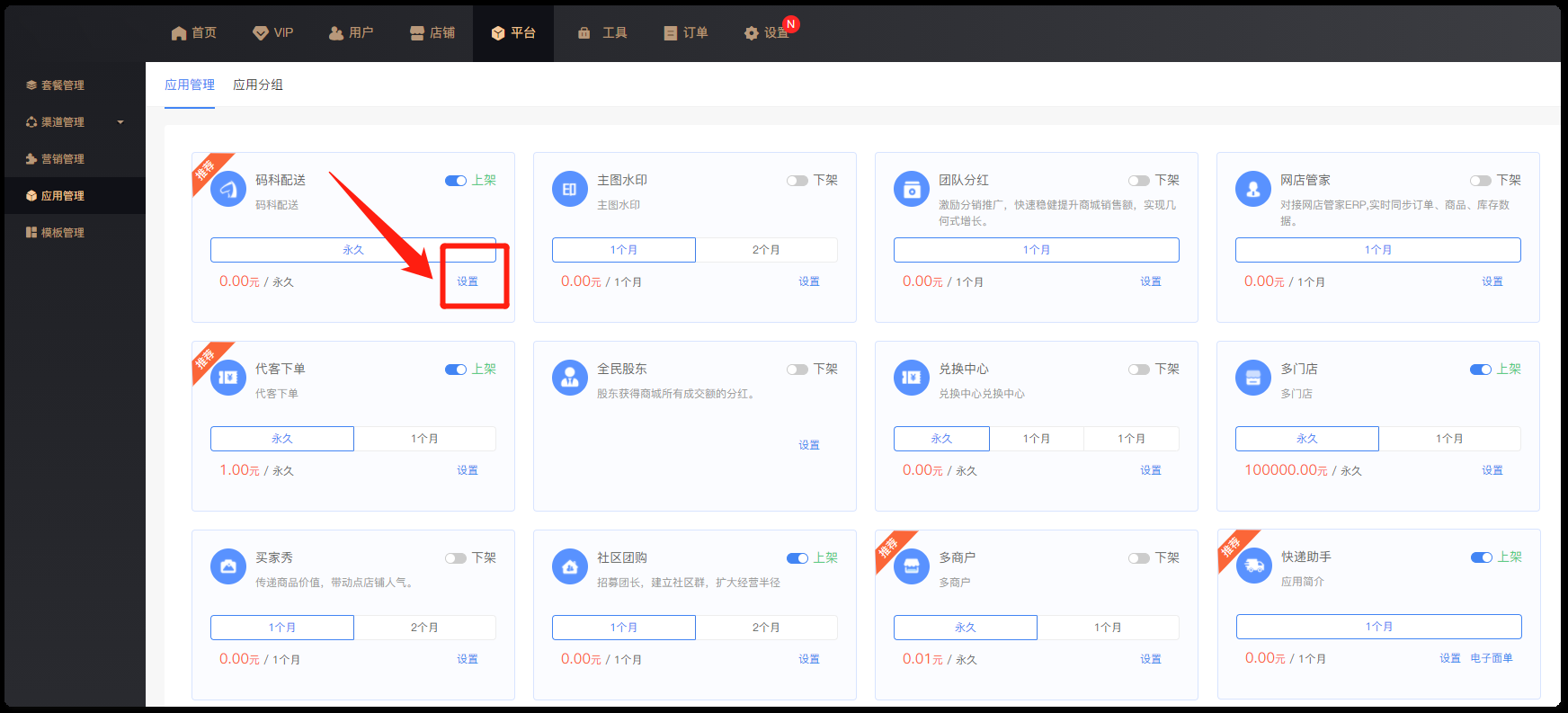Screen dimensions: 1568x713
Task: Open the 设置 top navigation menu
Action: (766, 32)
